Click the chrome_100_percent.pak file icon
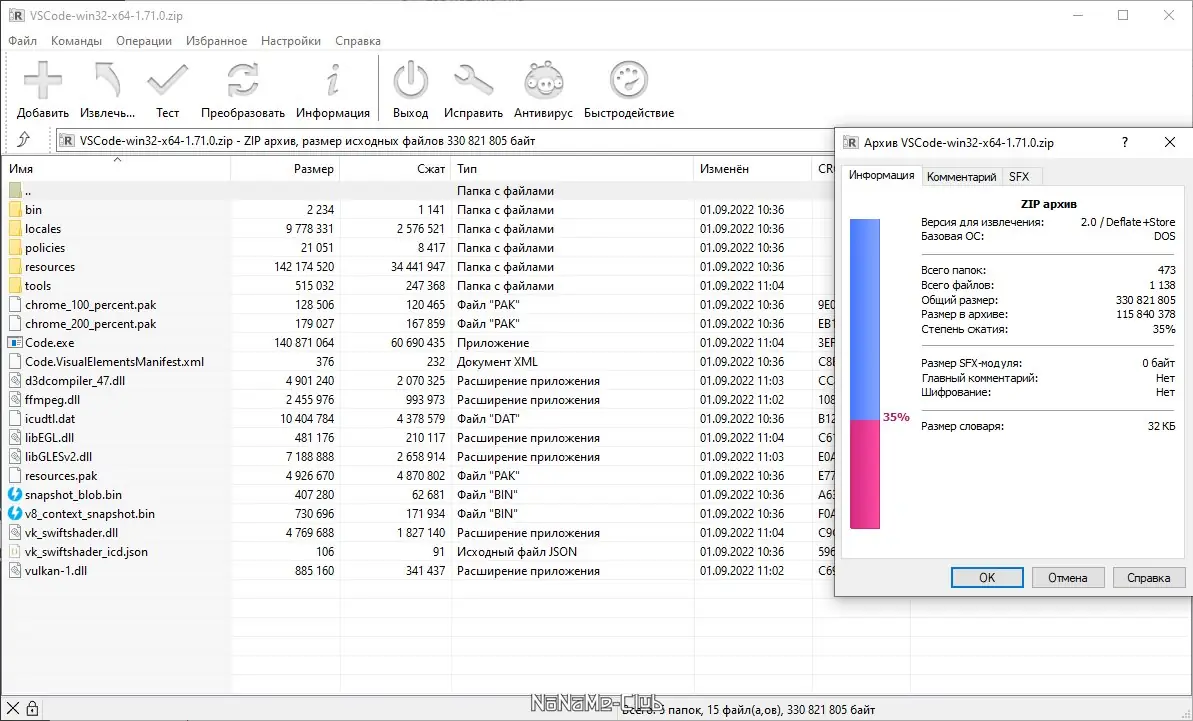This screenshot has width=1193, height=721. 15,304
